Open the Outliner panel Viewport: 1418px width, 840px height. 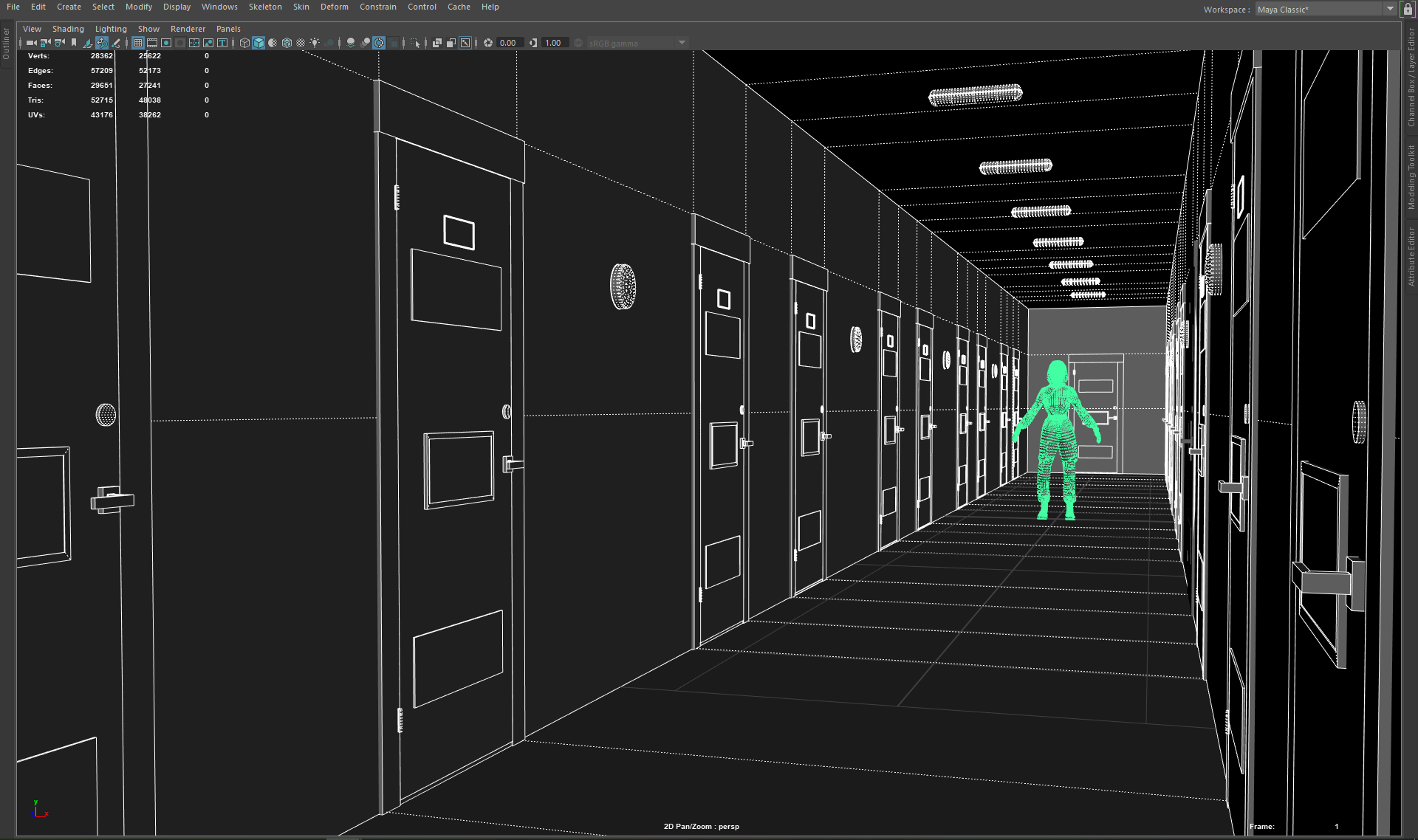pos(6,44)
